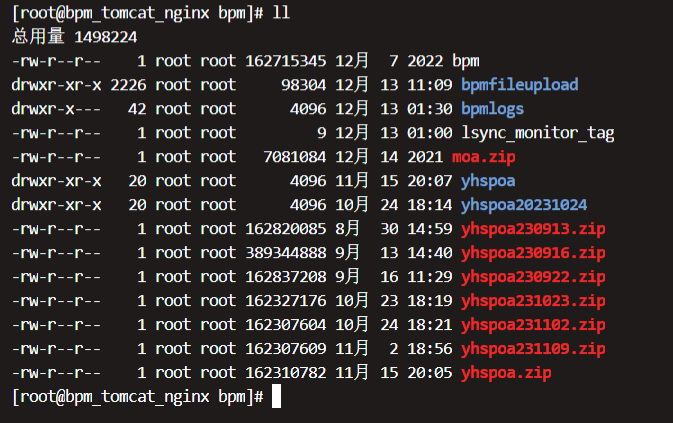Click the yhspoa231109.zip archive name
The height and width of the screenshot is (423, 673).
pos(533,349)
